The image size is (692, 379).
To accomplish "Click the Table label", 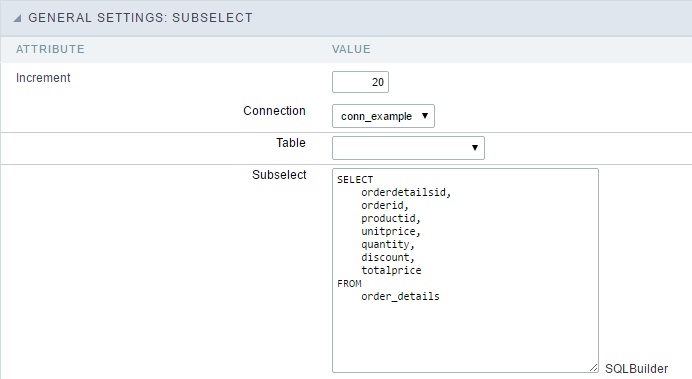I will (x=291, y=143).
